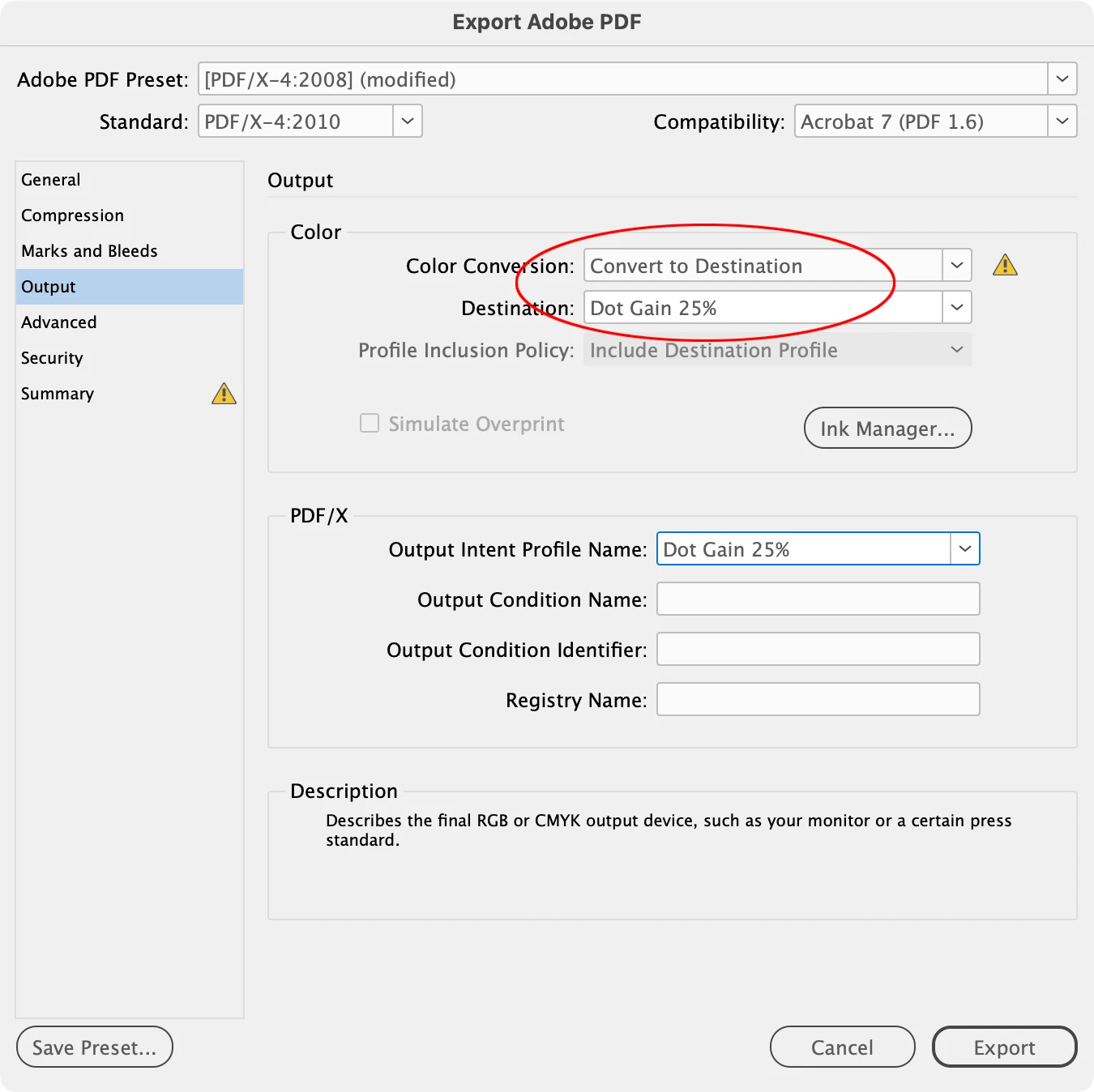Expand the Destination profile dropdown

coord(778,308)
